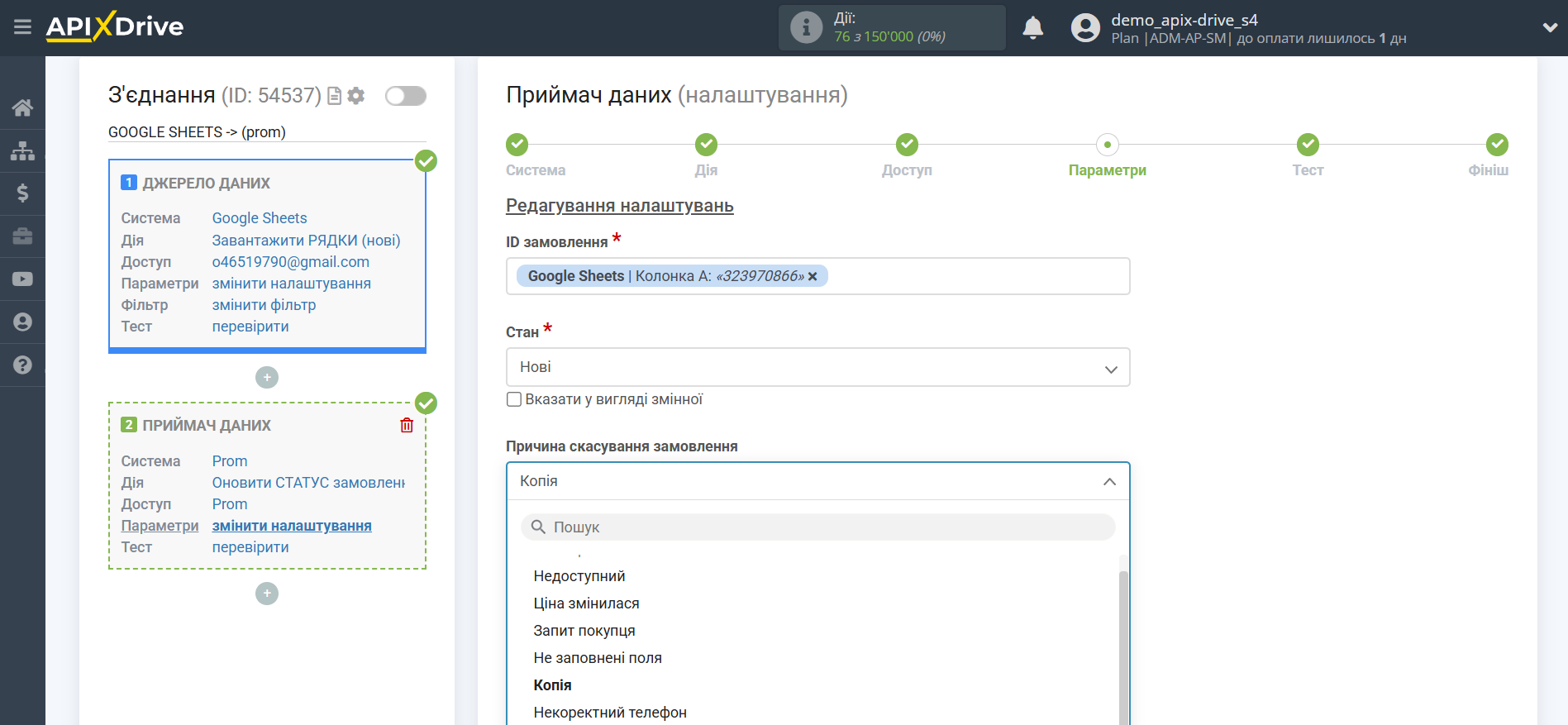Viewport: 1568px width, 725px height.
Task: Click the ДЖЕРЕЛО ДАНИХ header
Action: click(206, 184)
